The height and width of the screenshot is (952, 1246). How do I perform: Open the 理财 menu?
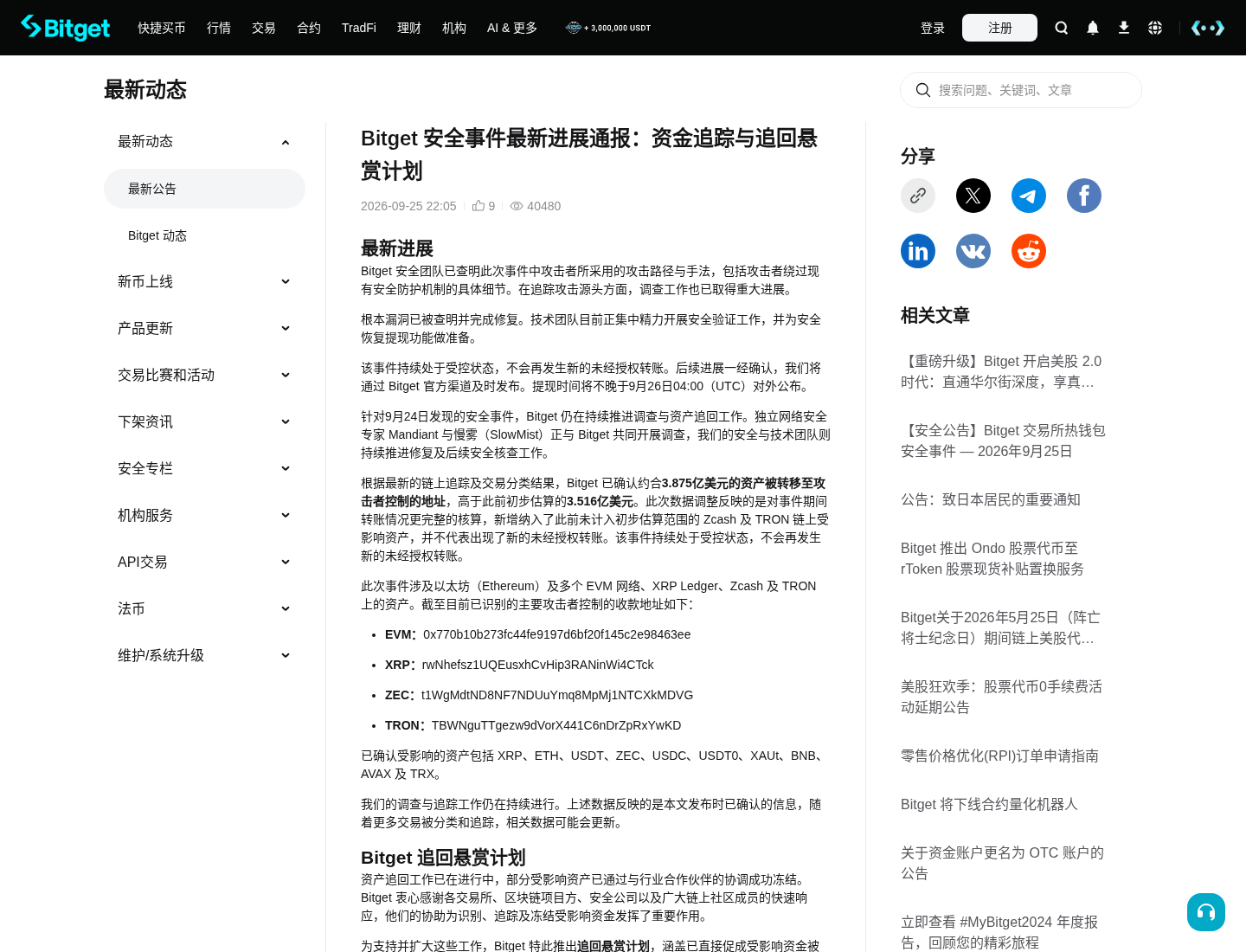(x=409, y=28)
